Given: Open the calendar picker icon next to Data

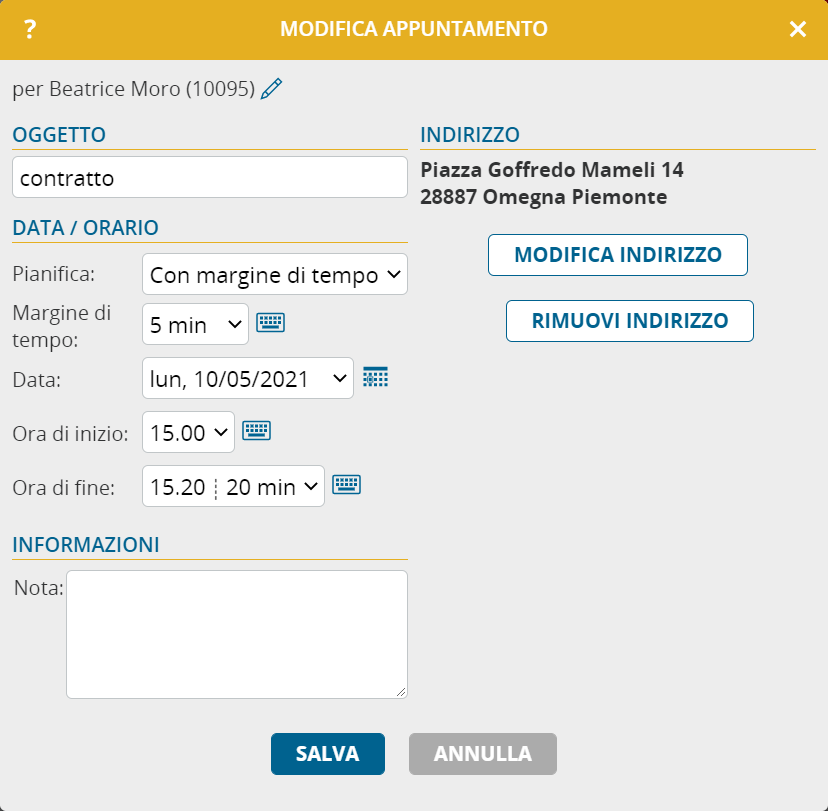Looking at the screenshot, I should click(375, 377).
